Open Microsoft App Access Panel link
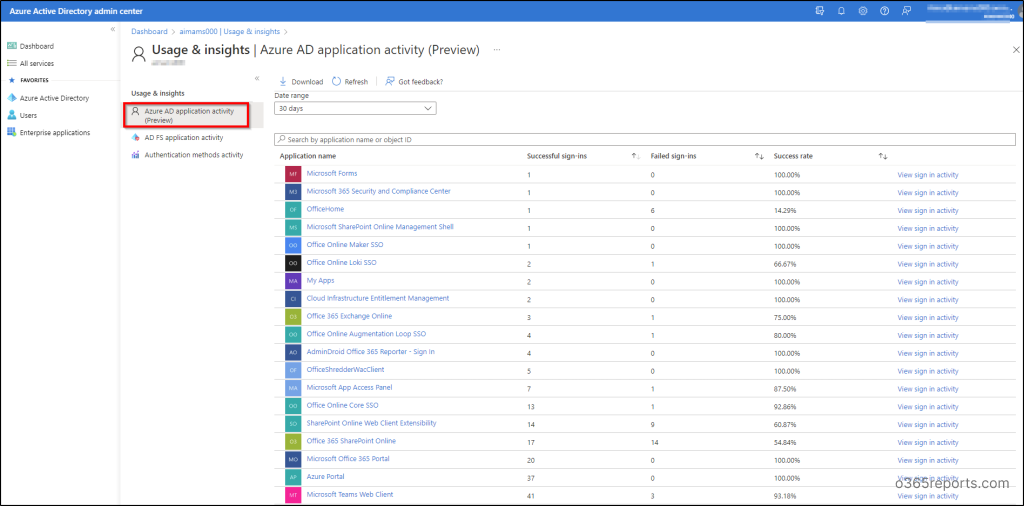This screenshot has width=1024, height=506. (349, 387)
